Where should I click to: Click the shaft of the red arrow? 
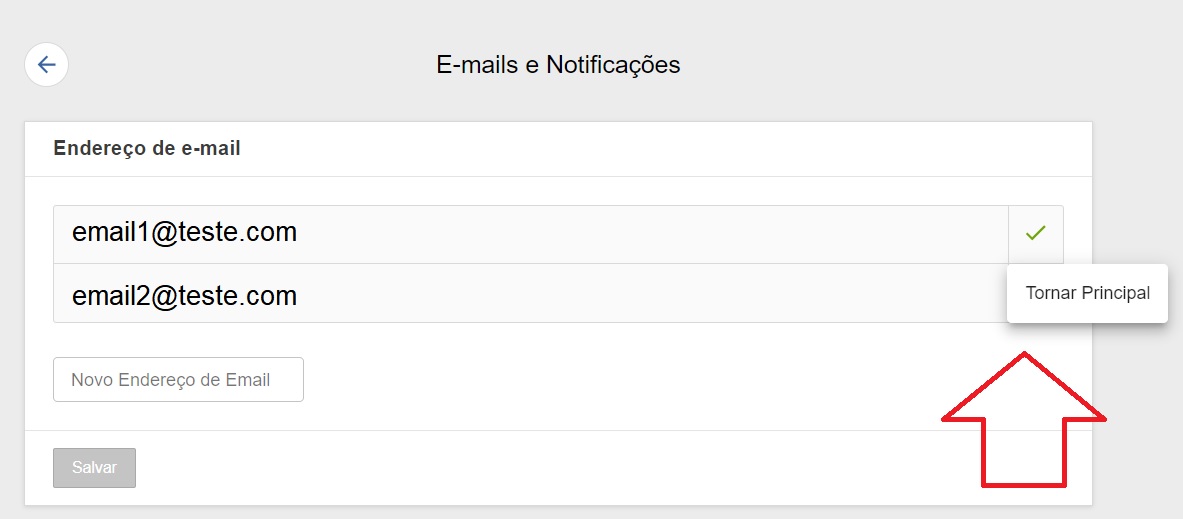1024,455
